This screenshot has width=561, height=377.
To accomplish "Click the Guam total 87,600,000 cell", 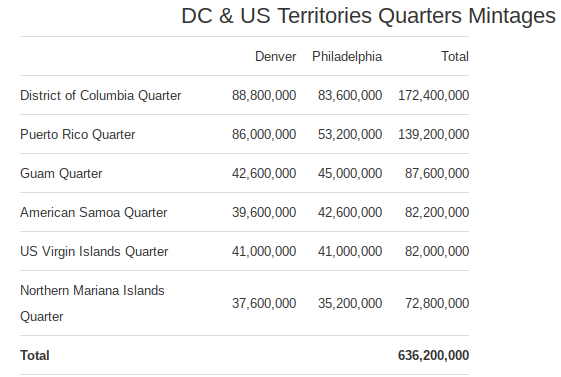I will (437, 173).
